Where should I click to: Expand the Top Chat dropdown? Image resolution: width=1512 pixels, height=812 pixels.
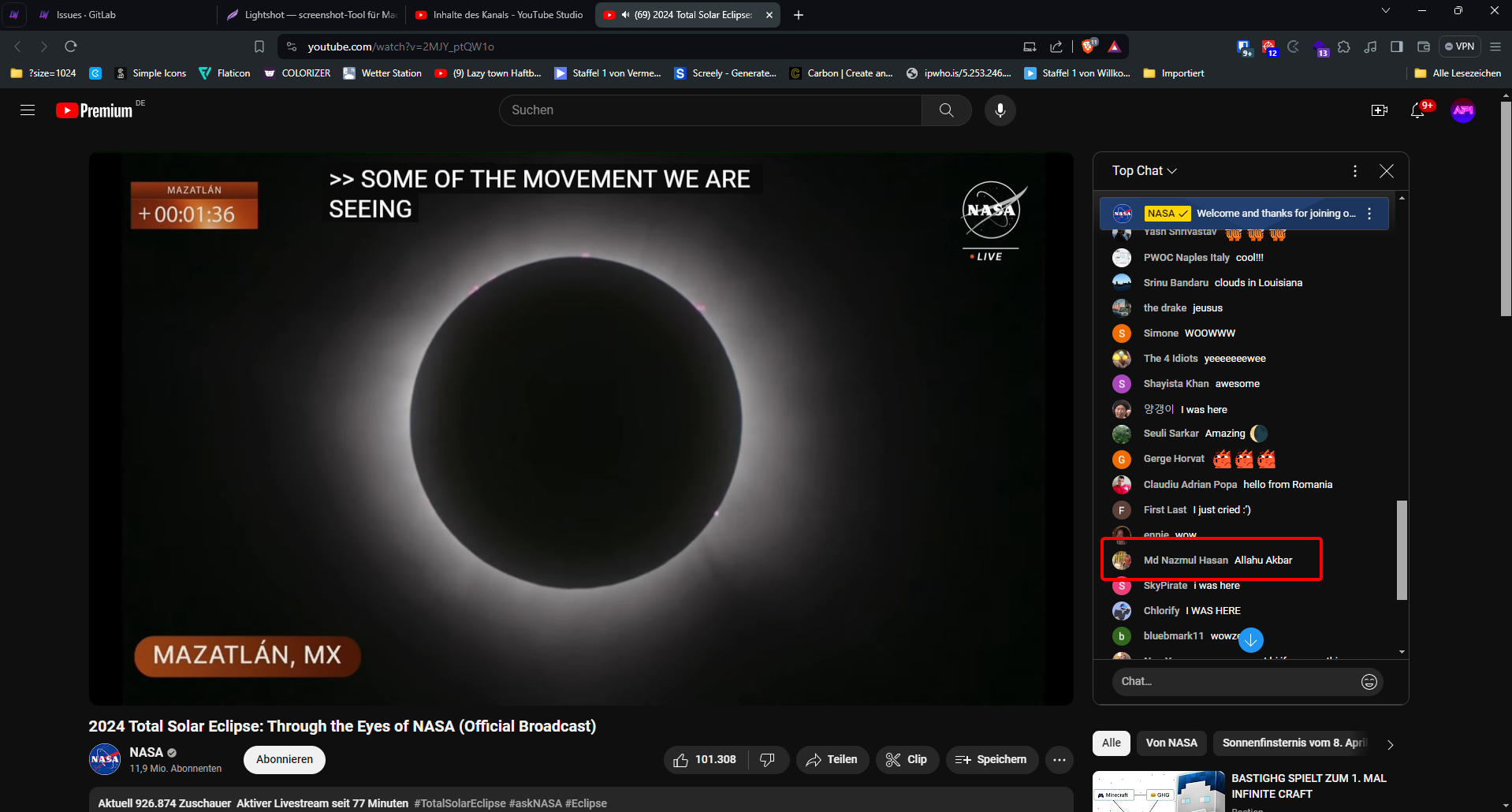1144,171
